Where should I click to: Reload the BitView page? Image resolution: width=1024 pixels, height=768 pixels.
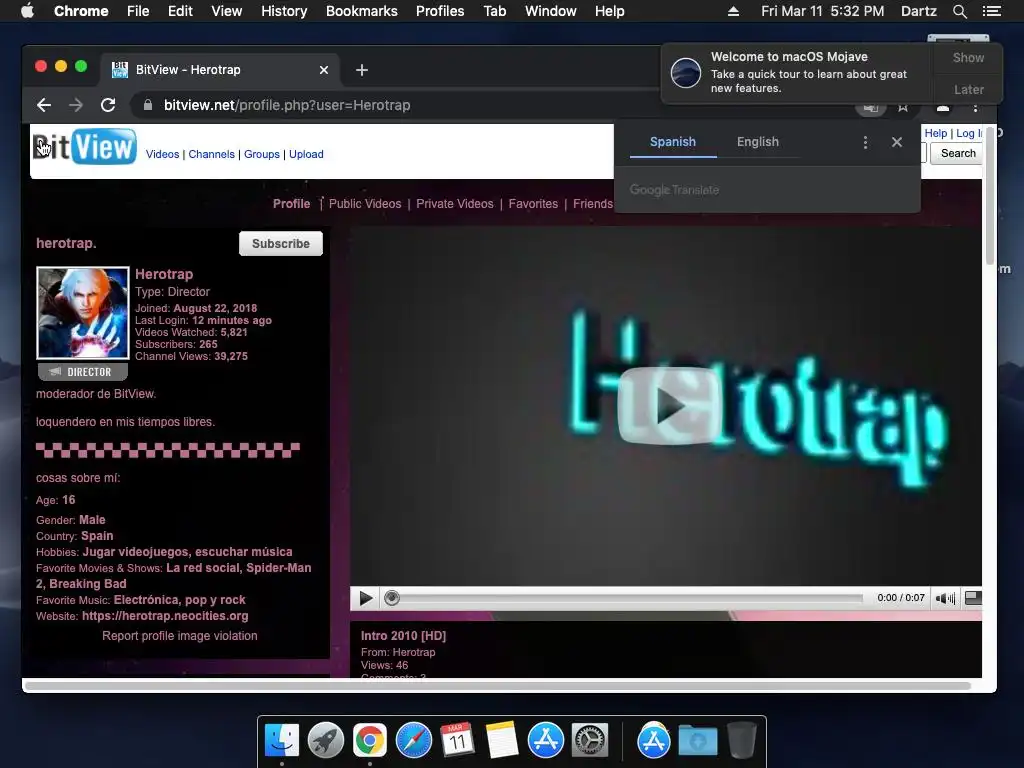pos(108,105)
